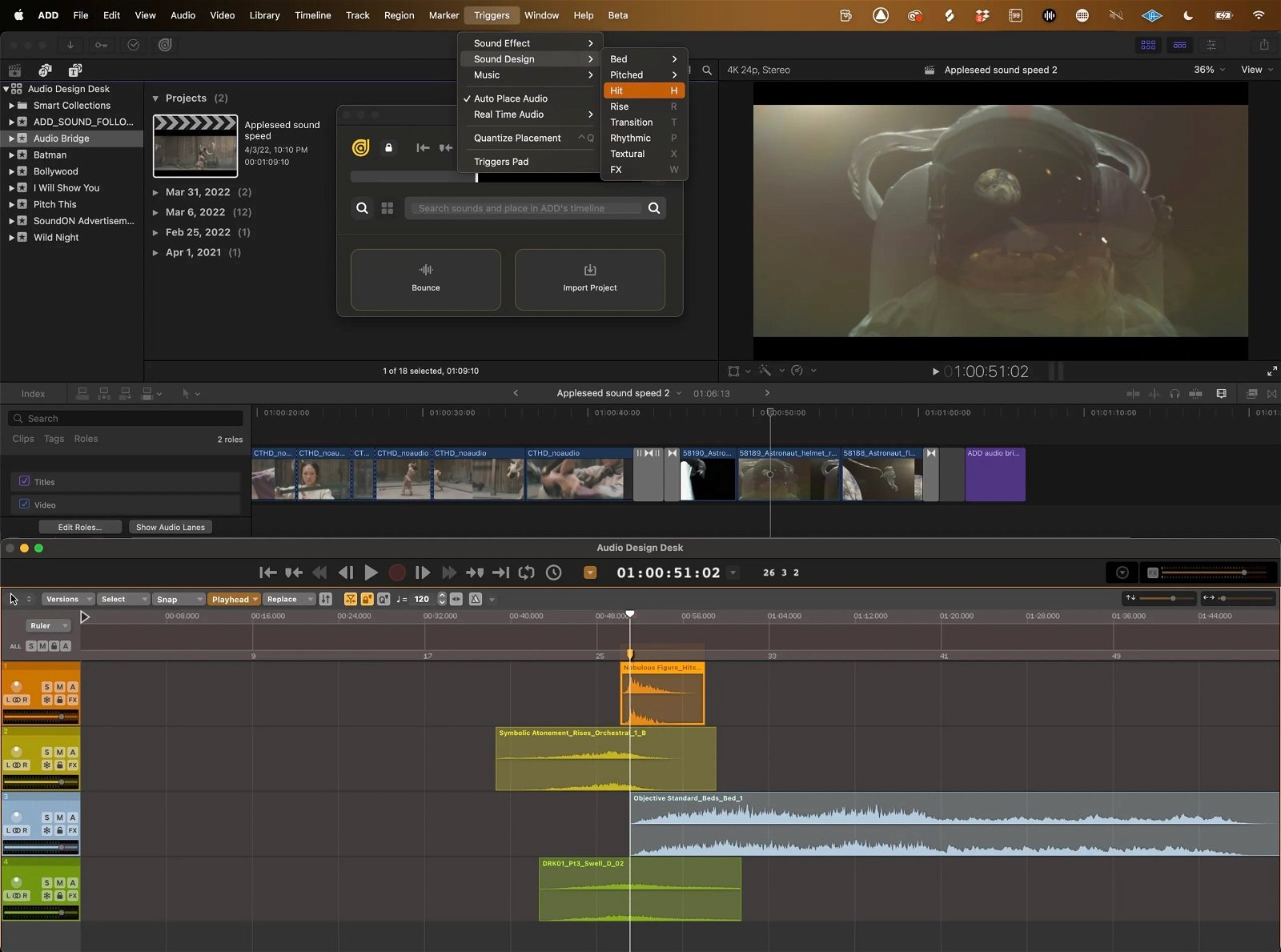Click the orange scissors trim icon
1281x952 pixels.
350,599
